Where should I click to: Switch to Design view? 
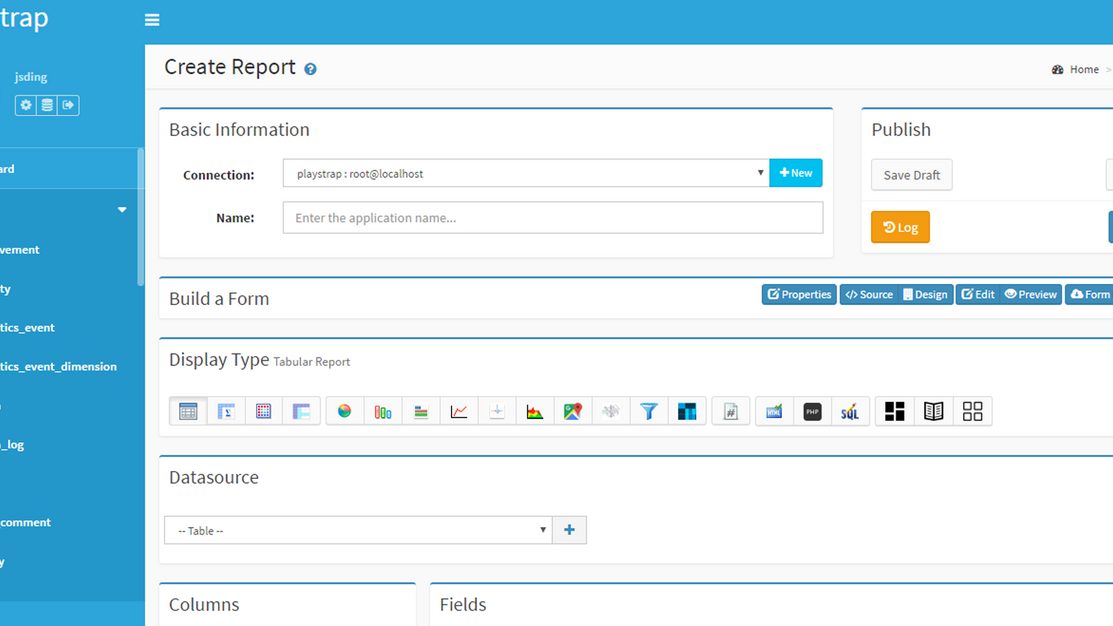[925, 295]
